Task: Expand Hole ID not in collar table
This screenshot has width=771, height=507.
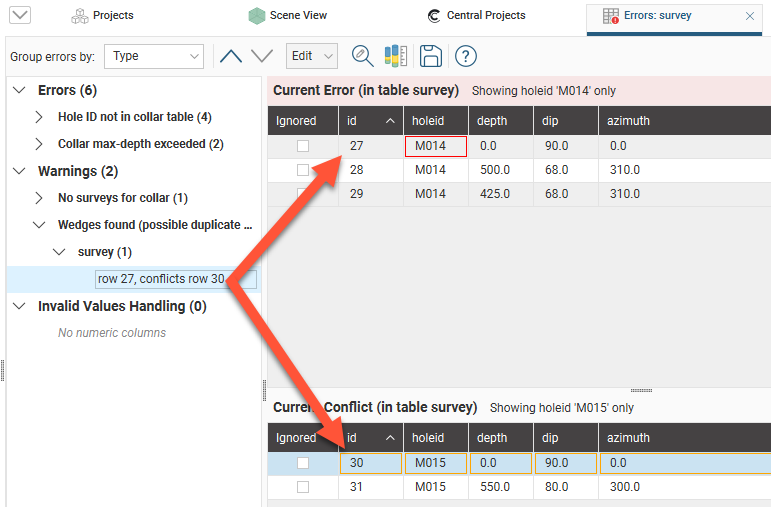Action: (x=39, y=117)
